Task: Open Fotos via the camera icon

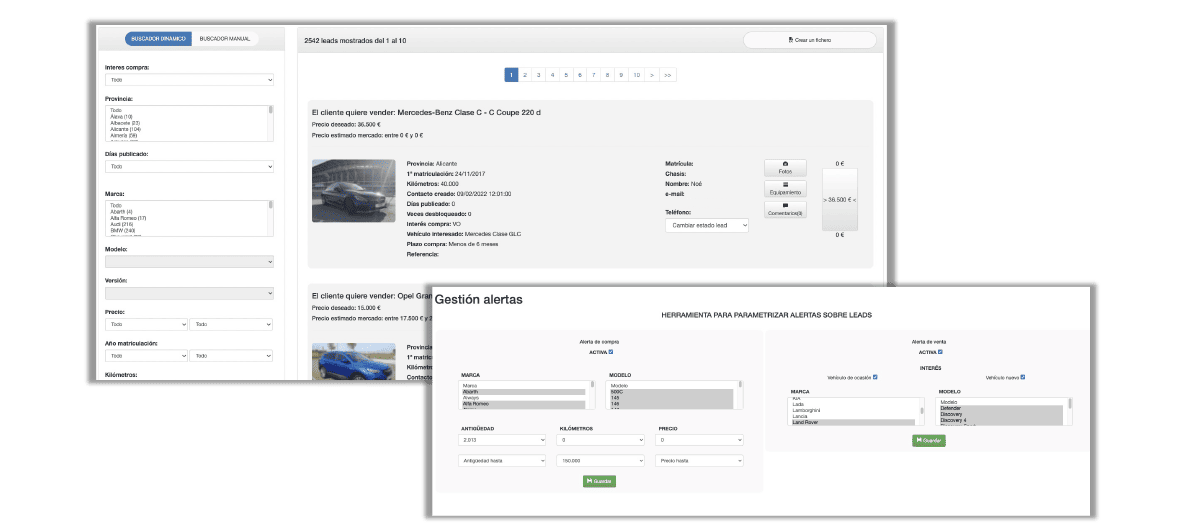Action: pos(785,164)
